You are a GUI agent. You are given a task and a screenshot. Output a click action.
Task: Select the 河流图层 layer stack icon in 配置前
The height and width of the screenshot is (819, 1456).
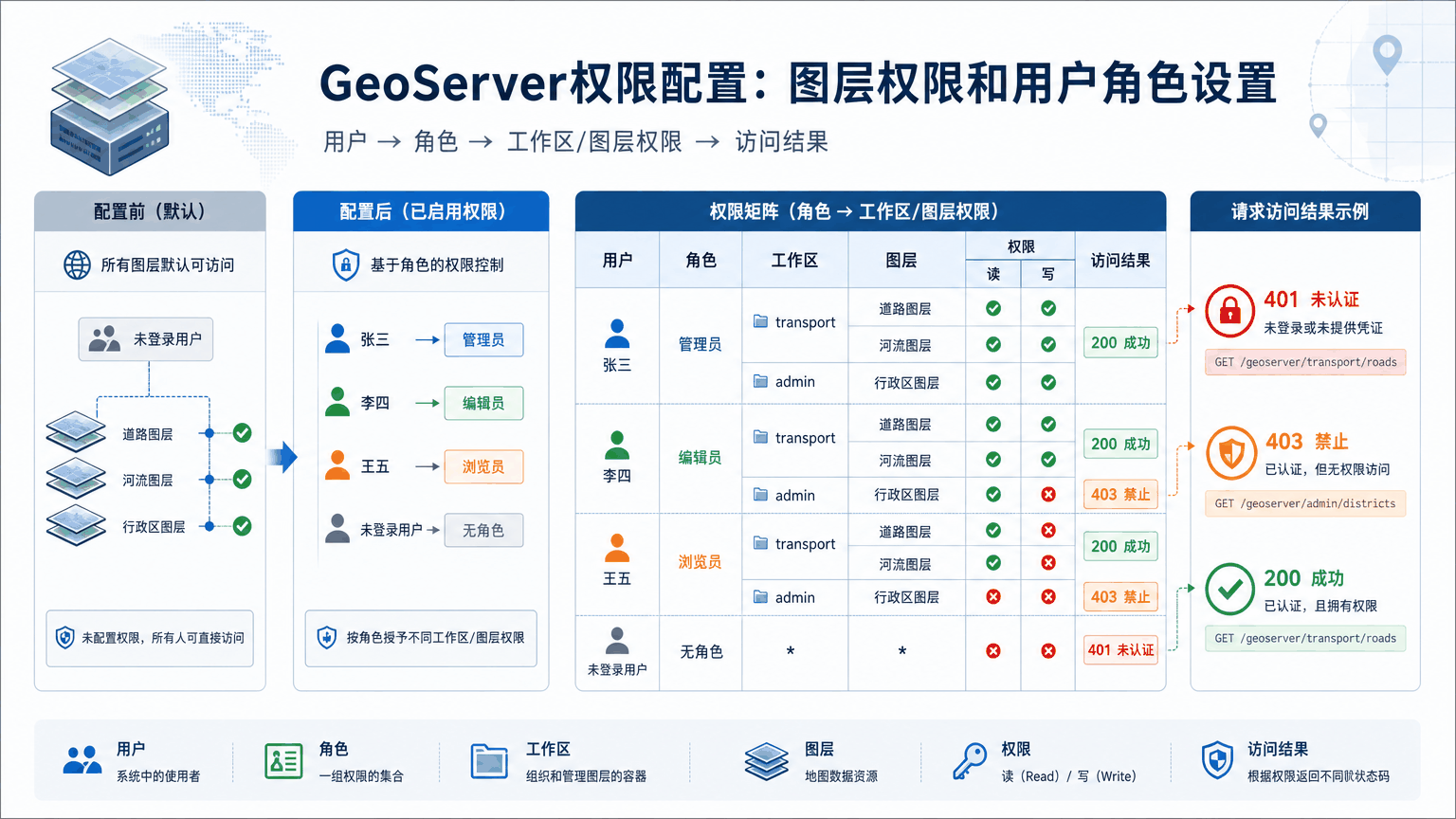pyautogui.click(x=76, y=479)
